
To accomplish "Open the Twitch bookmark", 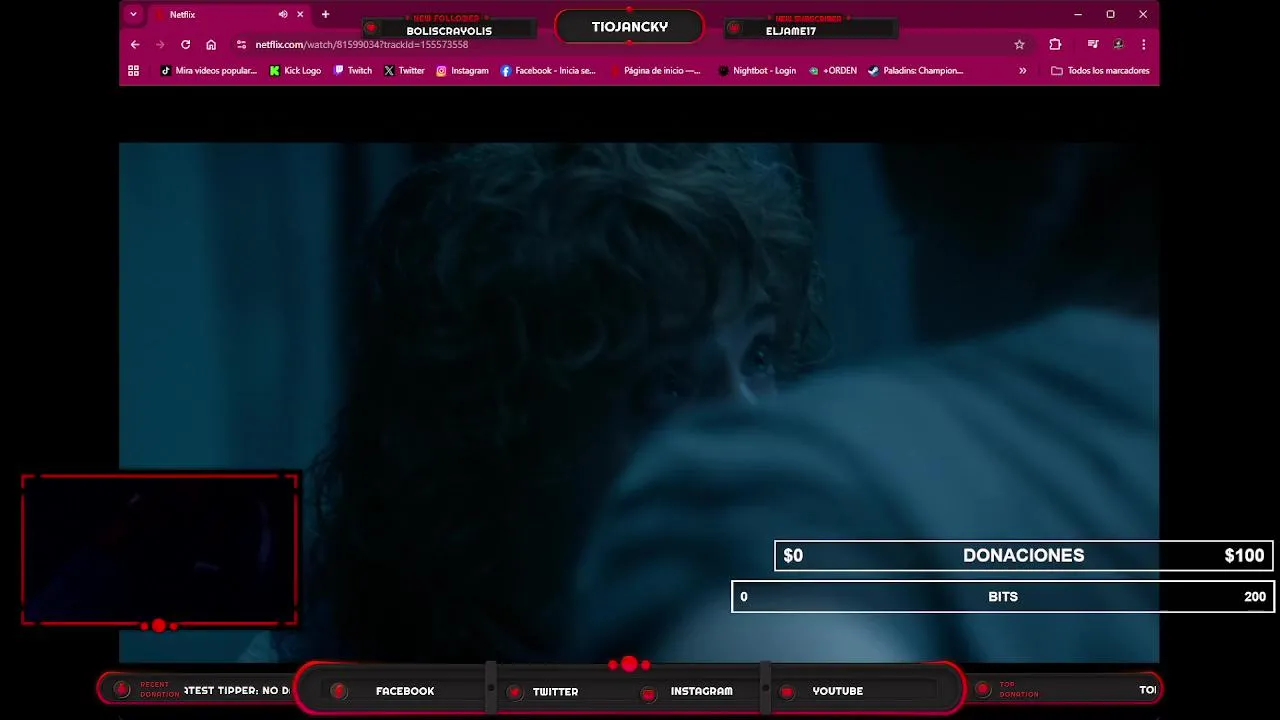I will [x=353, y=71].
